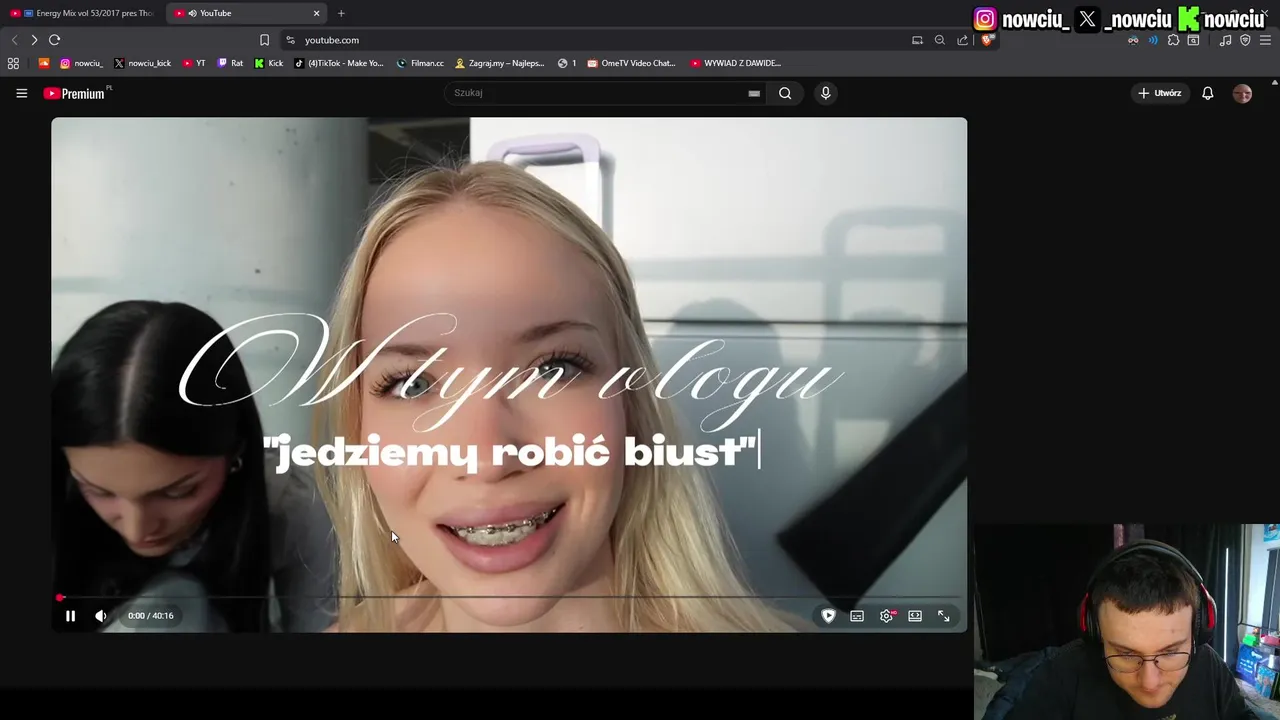Open the nowciu_kick X bookmark
The height and width of the screenshot is (720, 1280).
(x=143, y=63)
